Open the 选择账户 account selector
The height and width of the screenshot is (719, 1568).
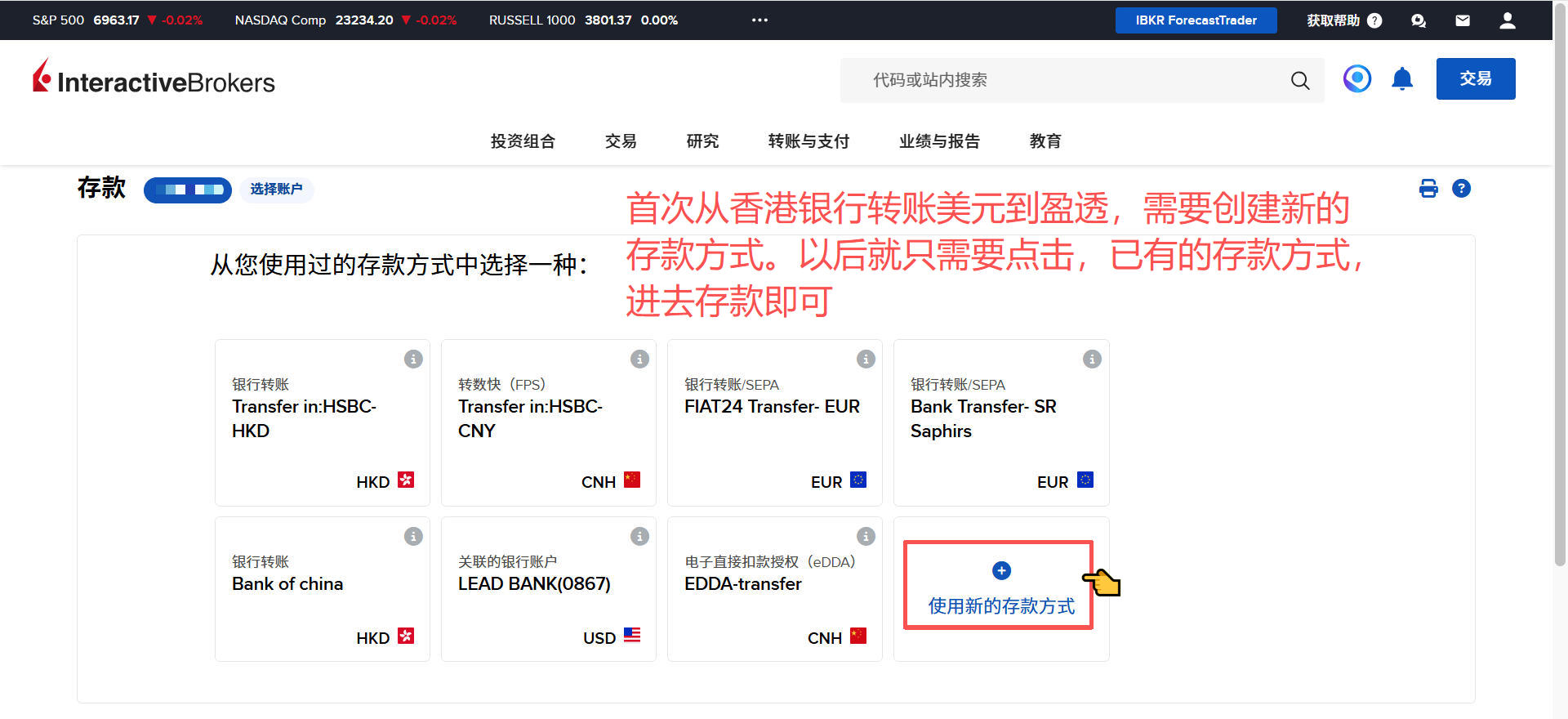point(276,190)
